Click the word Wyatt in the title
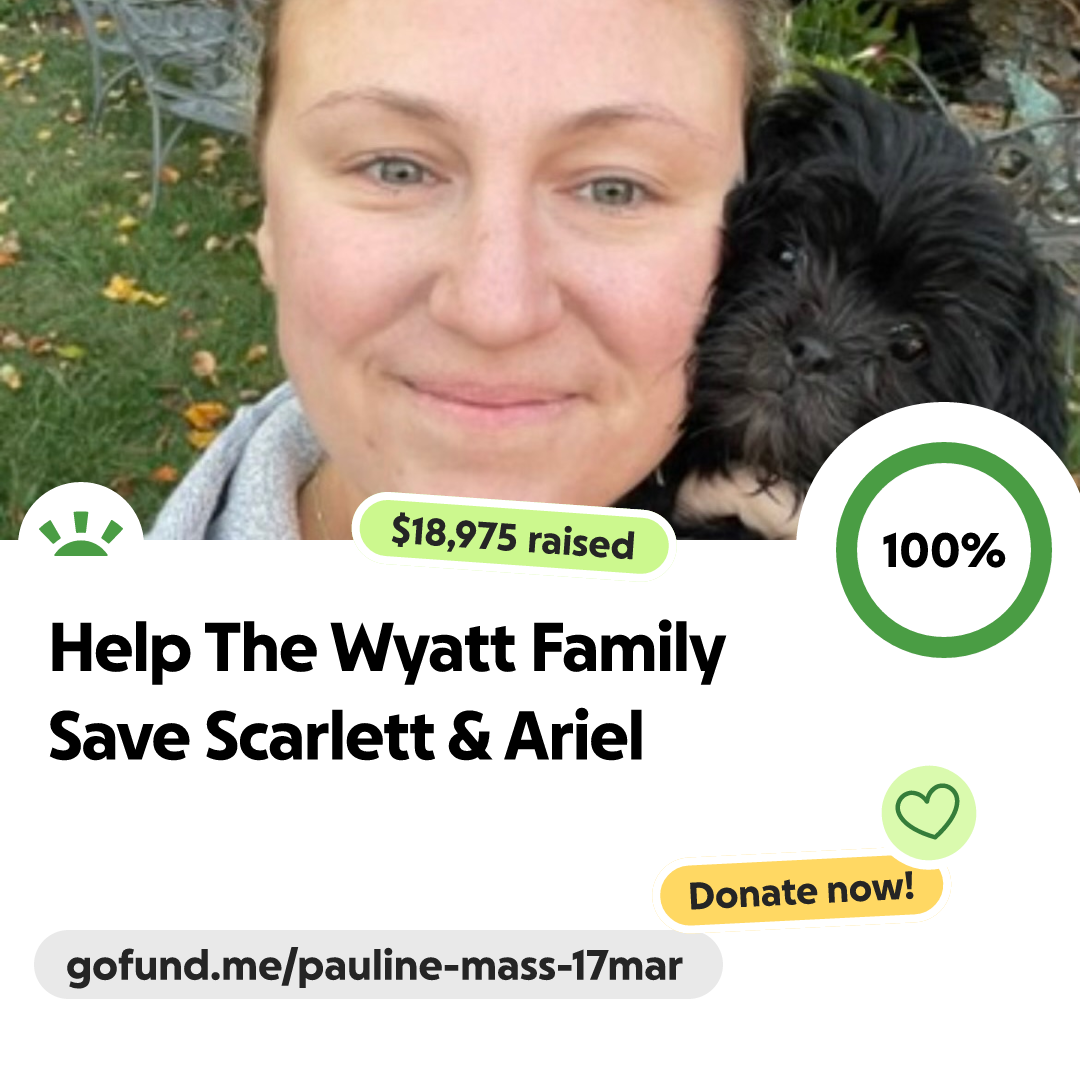1080x1080 pixels. (x=424, y=649)
